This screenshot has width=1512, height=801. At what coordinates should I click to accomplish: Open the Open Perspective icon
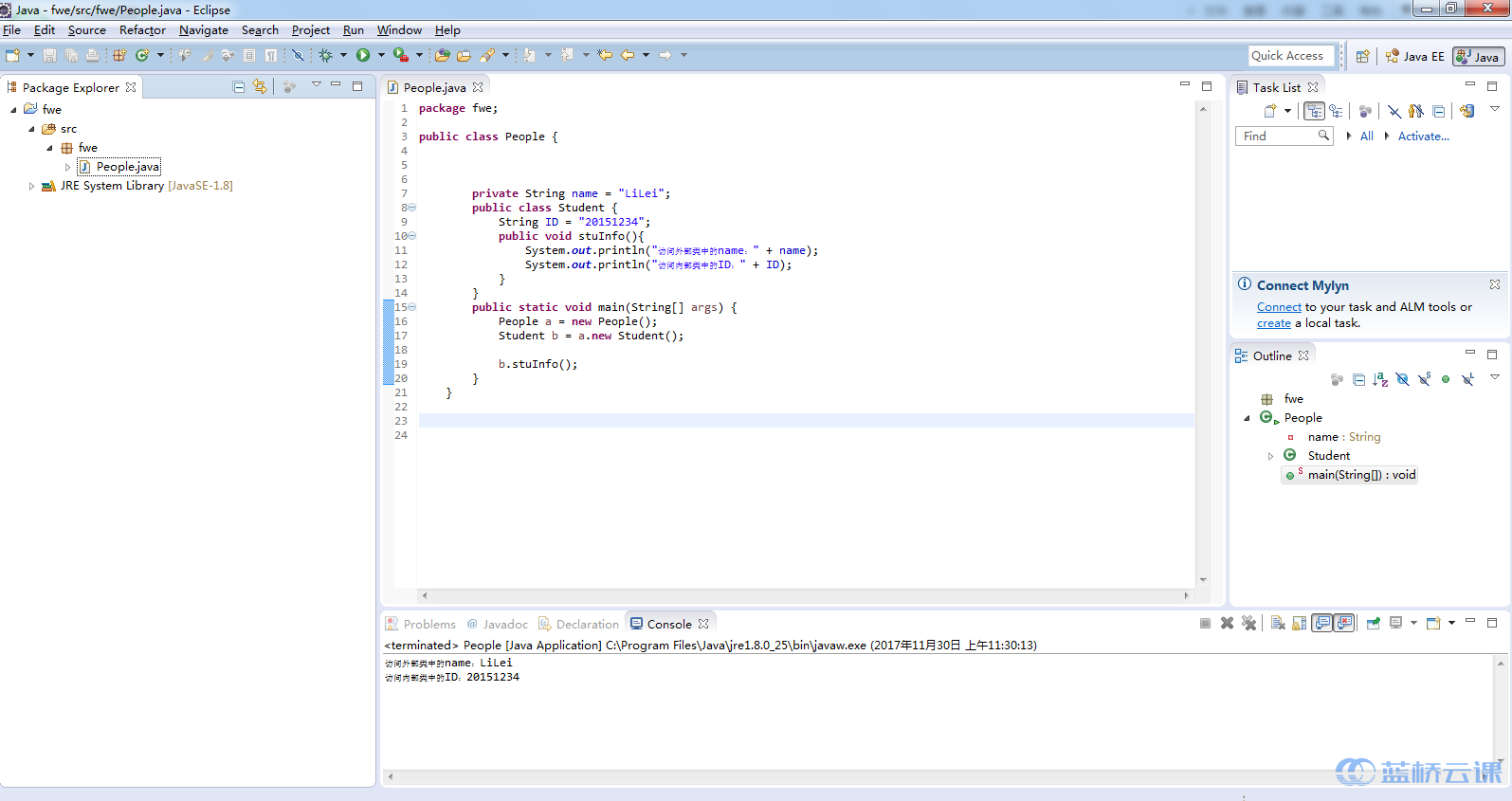(1362, 57)
